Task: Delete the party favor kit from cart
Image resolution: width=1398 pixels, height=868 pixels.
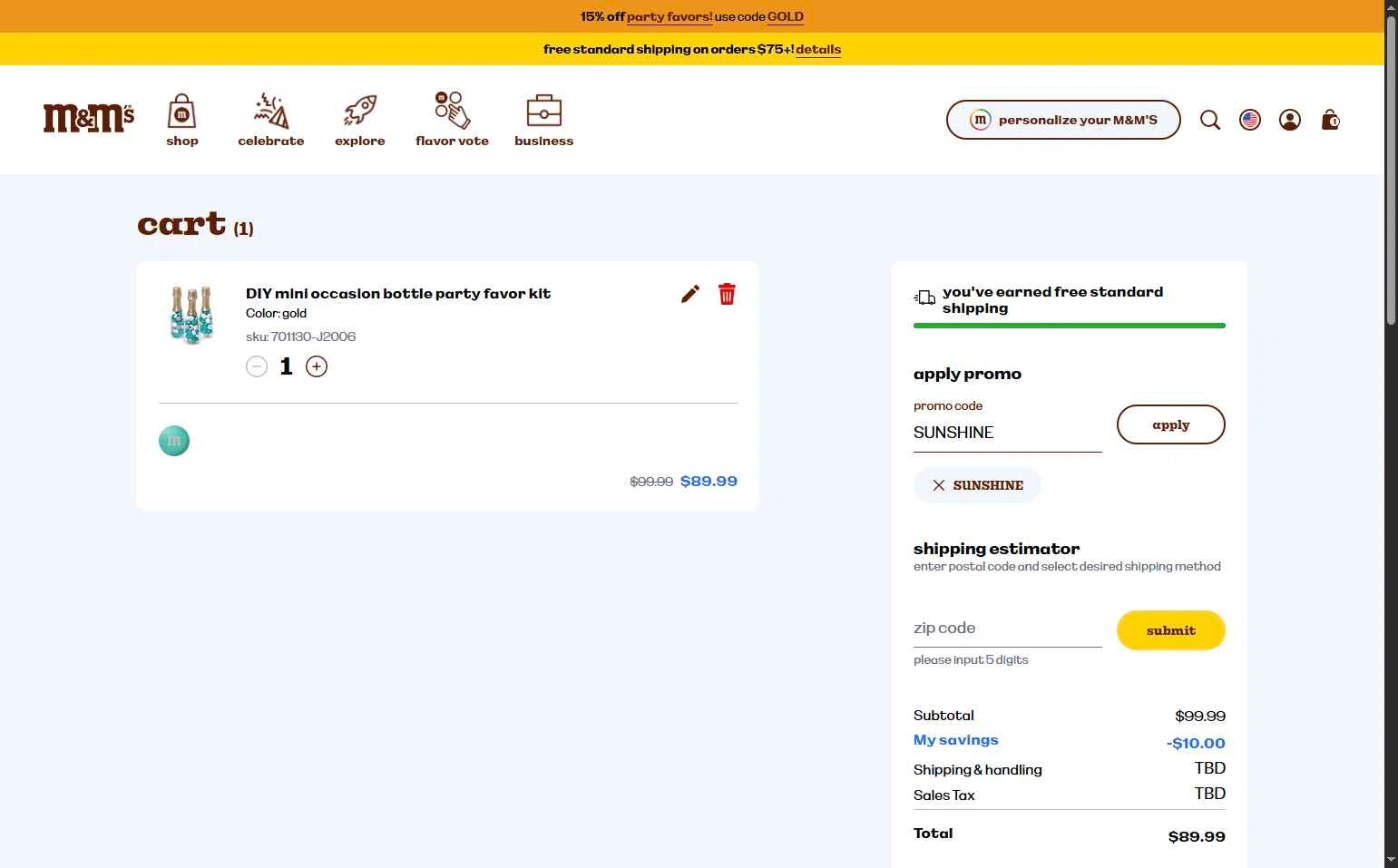Action: [x=727, y=294]
